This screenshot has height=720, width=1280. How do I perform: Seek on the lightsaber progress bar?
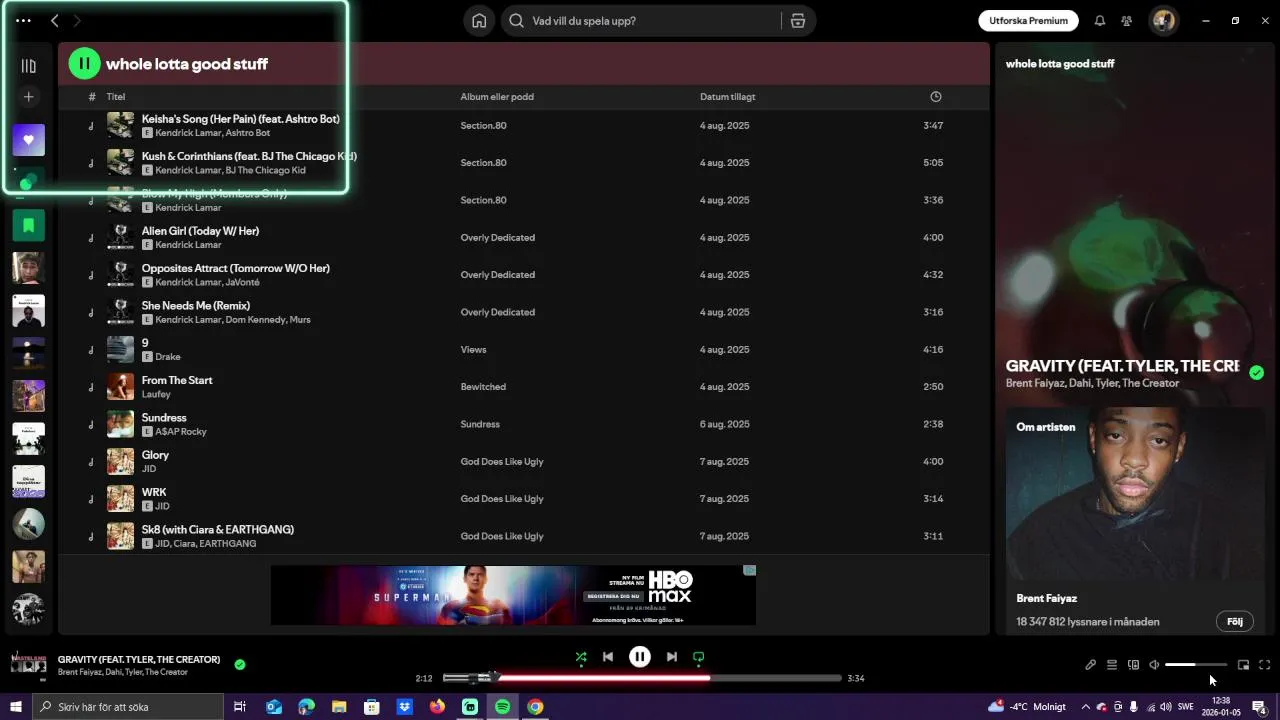(x=642, y=678)
